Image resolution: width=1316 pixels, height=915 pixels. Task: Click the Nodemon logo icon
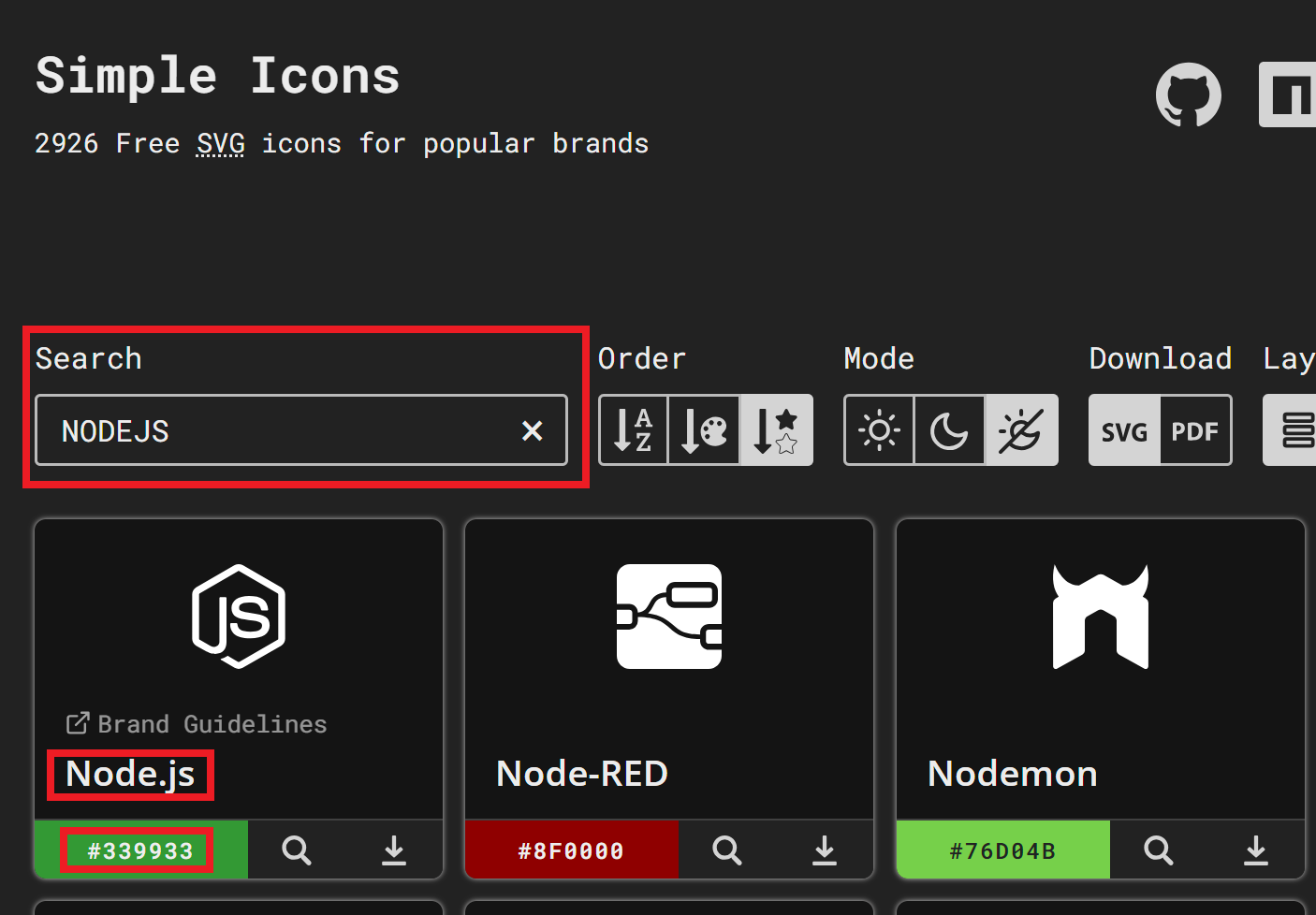[1101, 617]
